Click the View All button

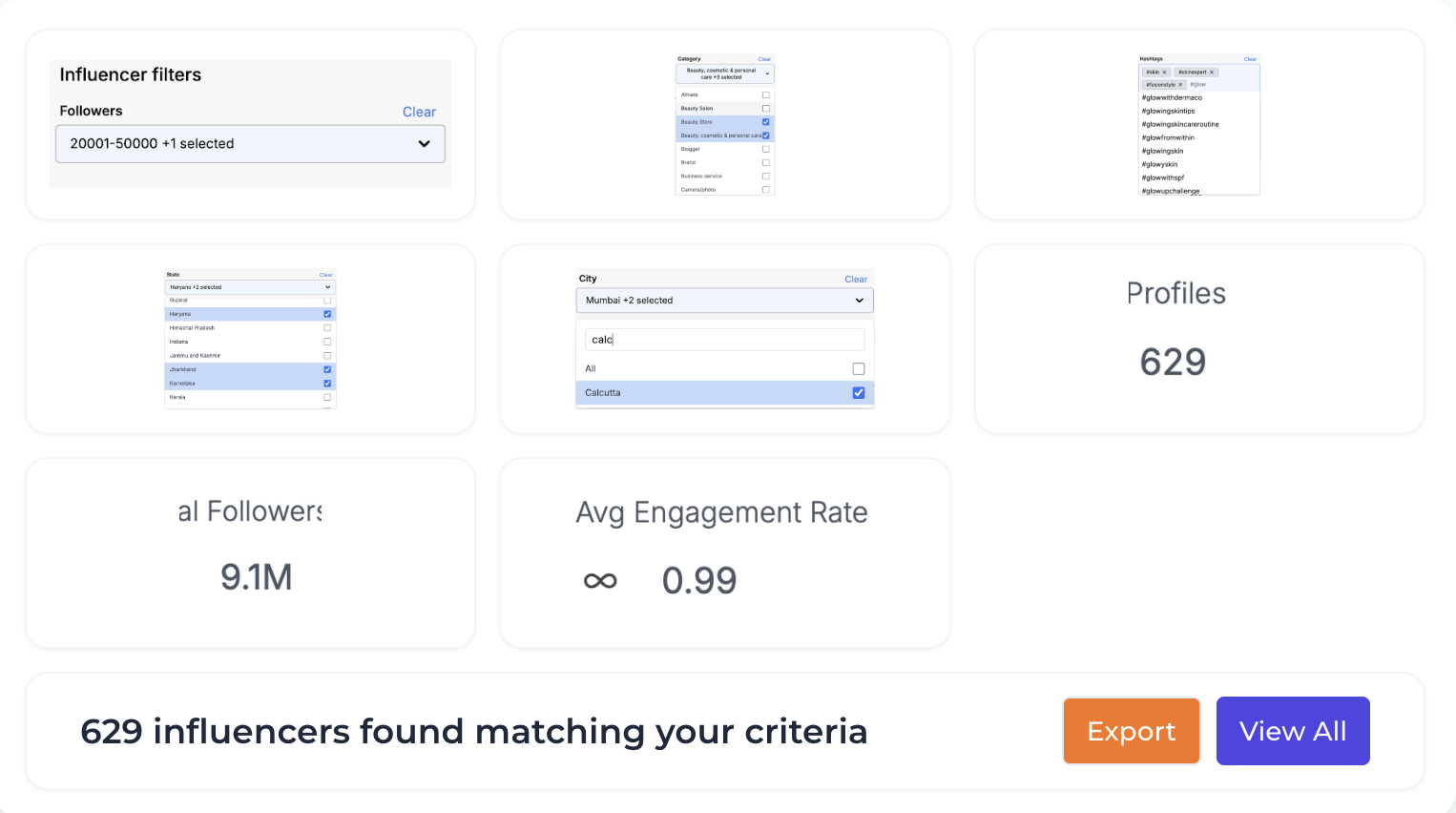(x=1293, y=731)
